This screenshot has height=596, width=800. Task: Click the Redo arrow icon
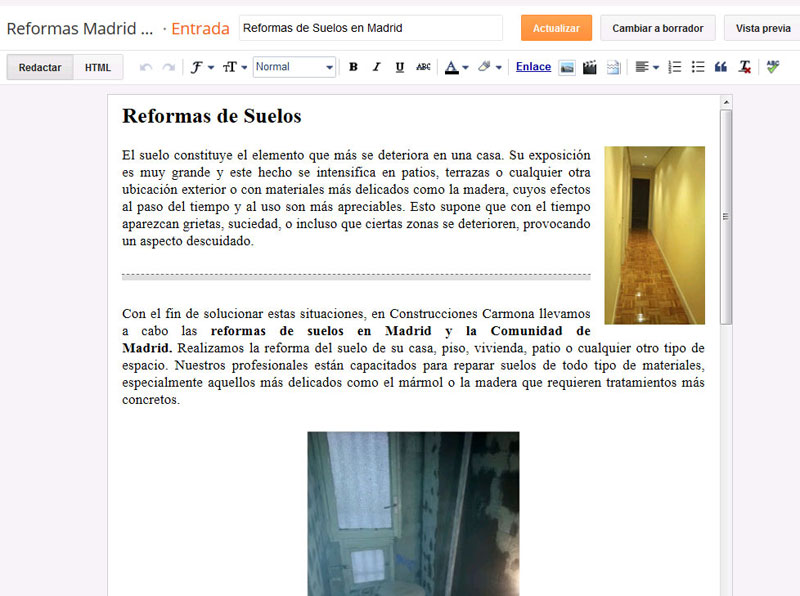tap(169, 67)
